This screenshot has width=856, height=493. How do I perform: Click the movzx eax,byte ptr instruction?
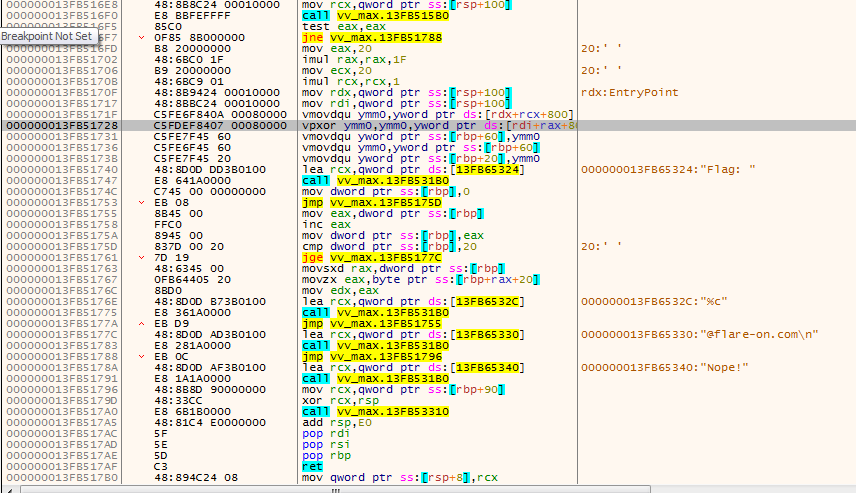coord(421,280)
